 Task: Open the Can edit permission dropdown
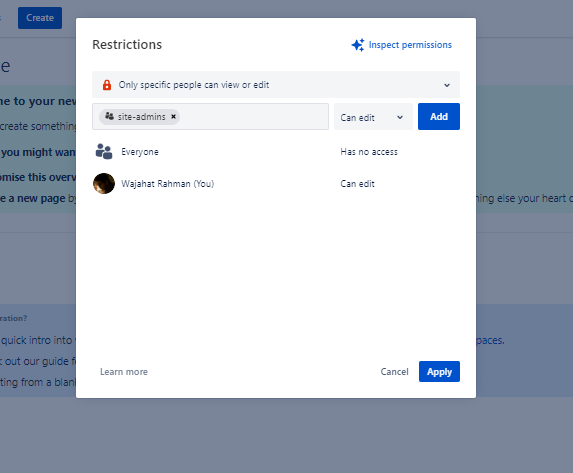coord(373,117)
